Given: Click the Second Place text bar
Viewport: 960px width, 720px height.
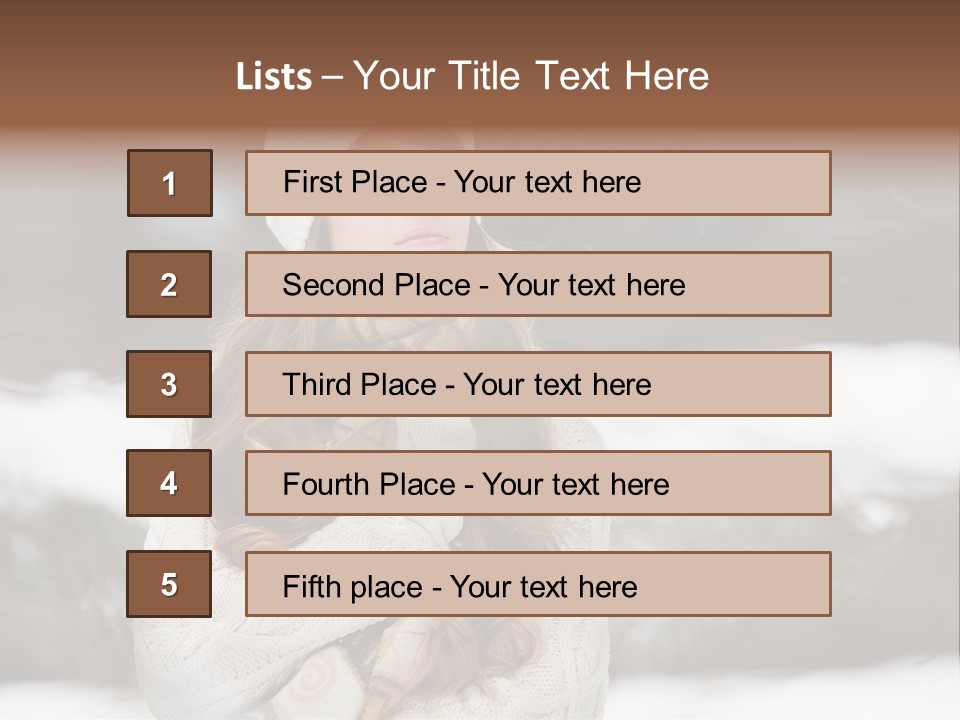Looking at the screenshot, I should click(538, 284).
